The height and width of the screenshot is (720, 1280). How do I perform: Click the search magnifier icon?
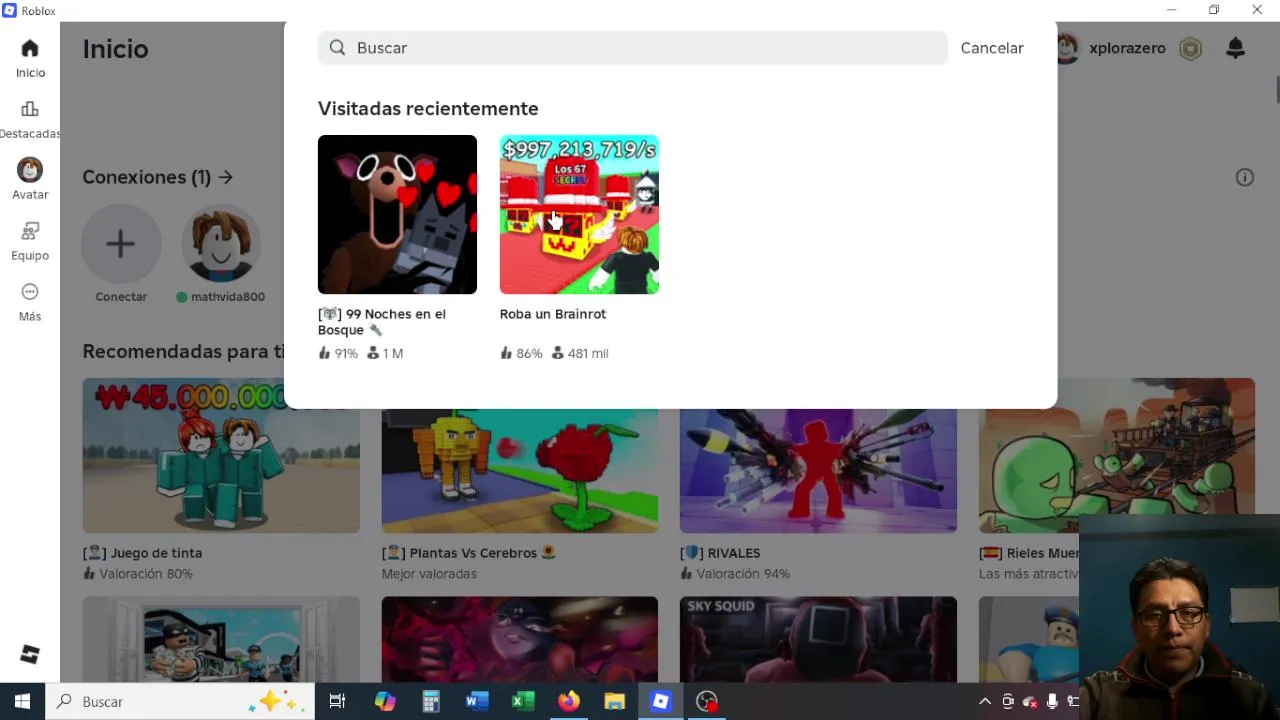[x=338, y=48]
